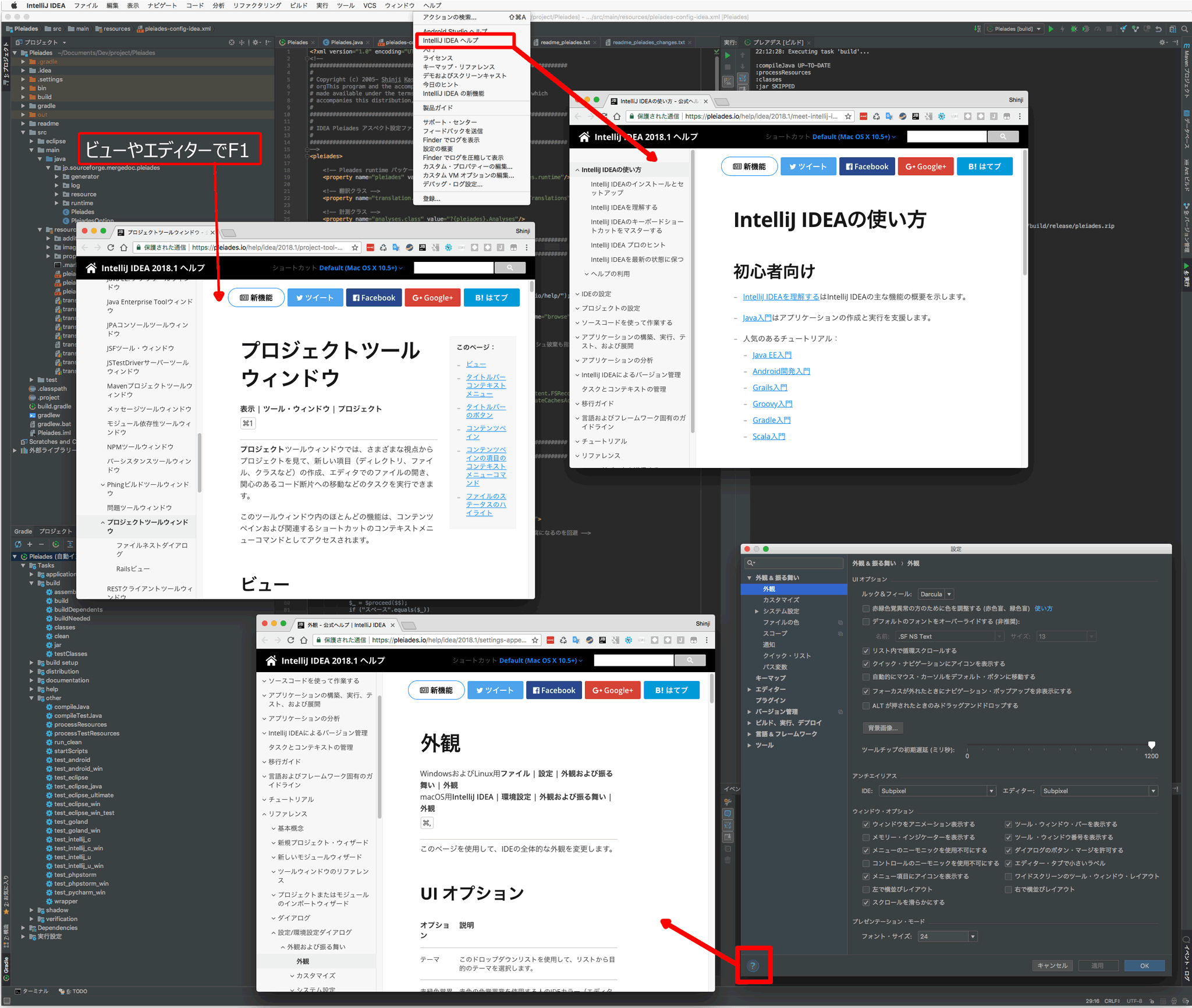Open the Project panel gear options

(256, 42)
